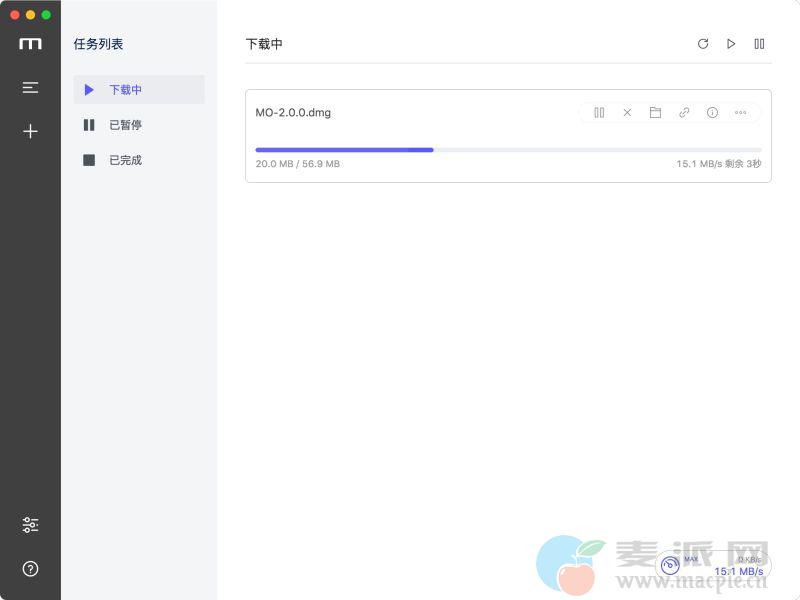Open the preferences sliders icon

[x=30, y=525]
